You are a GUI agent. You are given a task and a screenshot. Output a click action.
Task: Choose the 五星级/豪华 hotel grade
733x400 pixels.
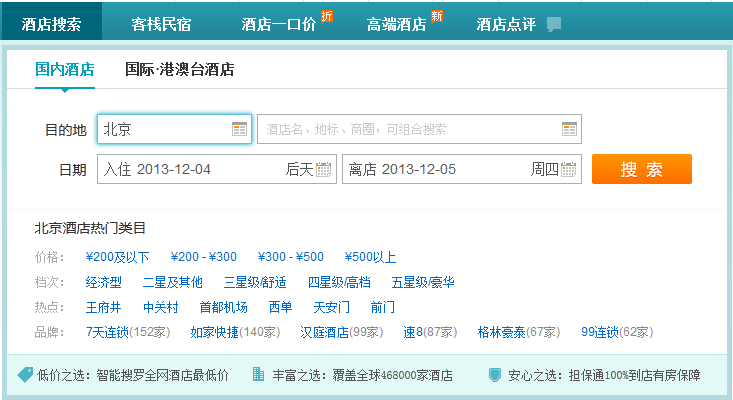[423, 282]
